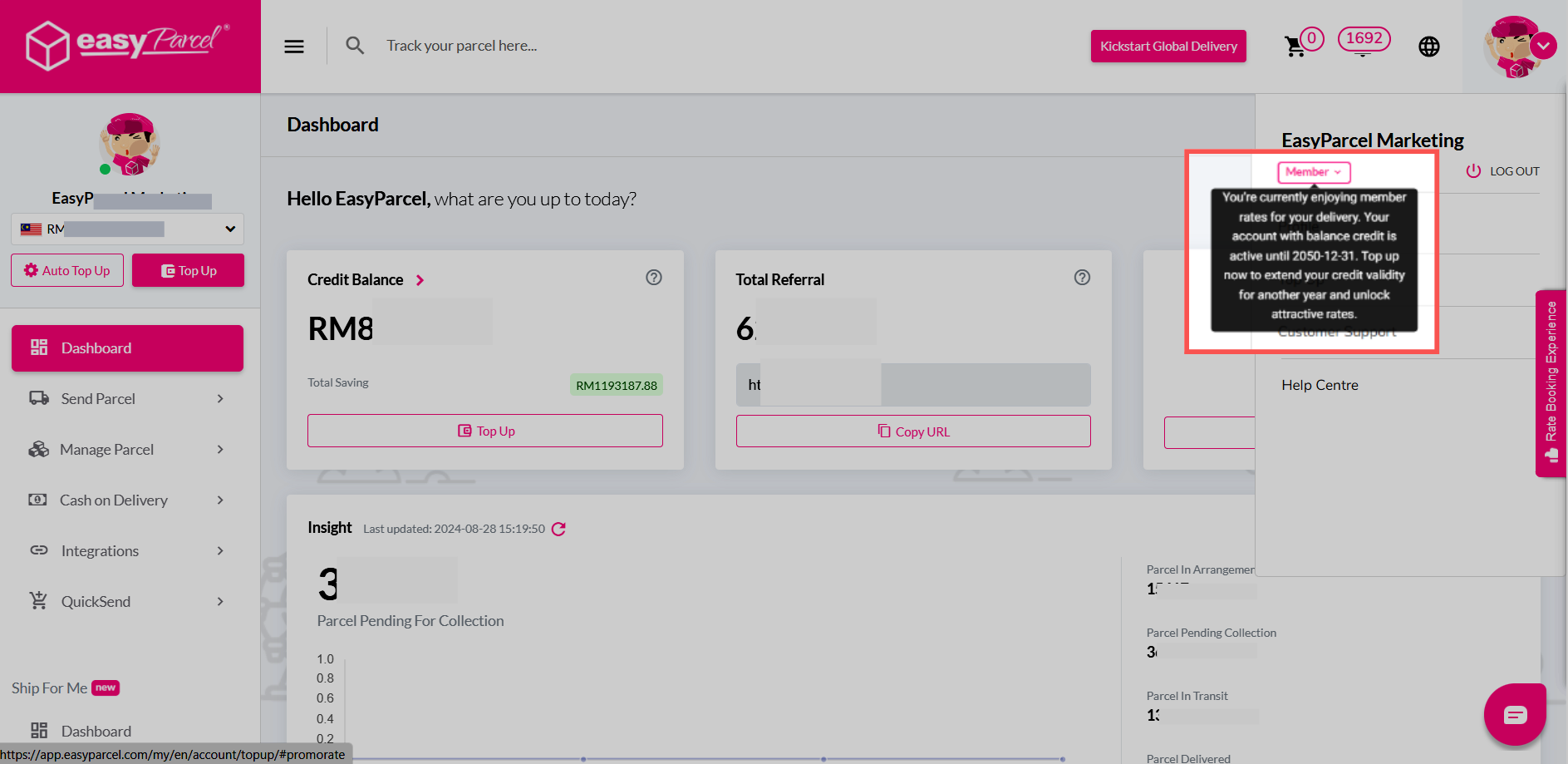Image resolution: width=1568 pixels, height=764 pixels.
Task: Click Parcel Pending For Collection label
Action: pyautogui.click(x=410, y=621)
